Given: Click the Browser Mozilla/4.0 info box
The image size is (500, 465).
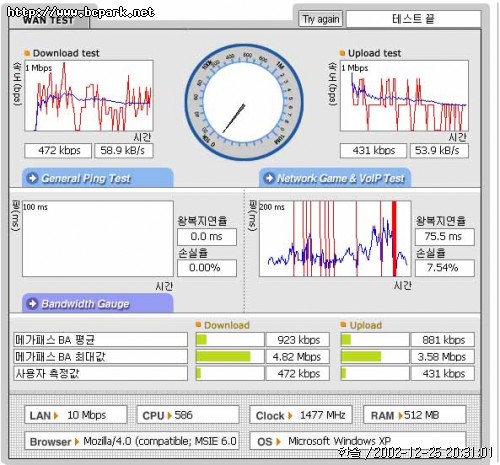Looking at the screenshot, I should pos(132,441).
